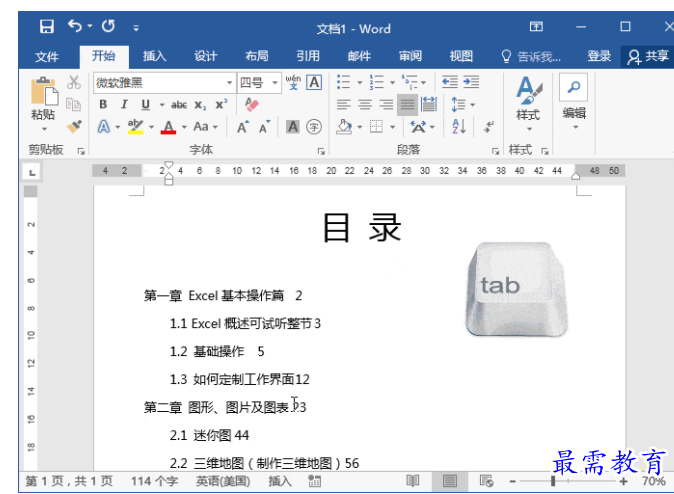Click the zoom slider handle
674x494 pixels.
(553, 481)
